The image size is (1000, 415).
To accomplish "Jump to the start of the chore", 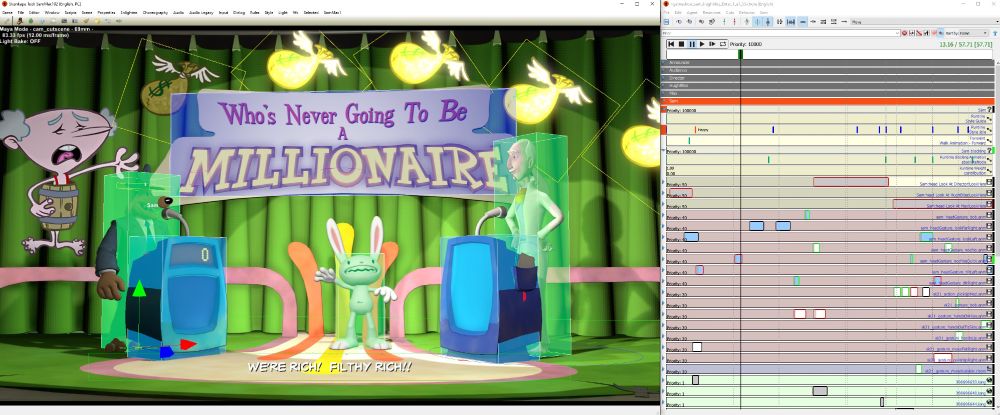I will pos(671,44).
